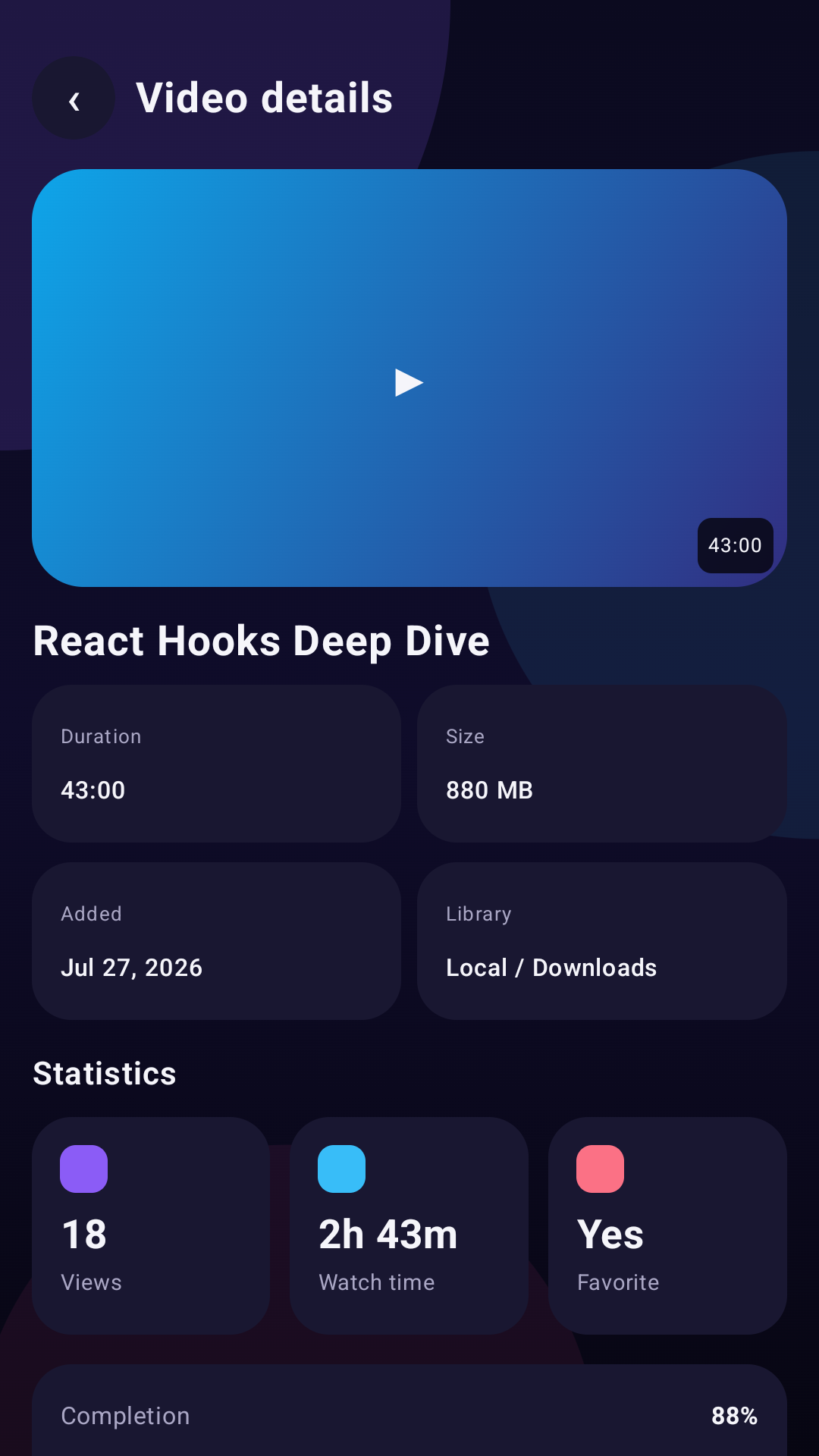The height and width of the screenshot is (1456, 819).
Task: Play the video with the play triangle
Action: [x=409, y=382]
